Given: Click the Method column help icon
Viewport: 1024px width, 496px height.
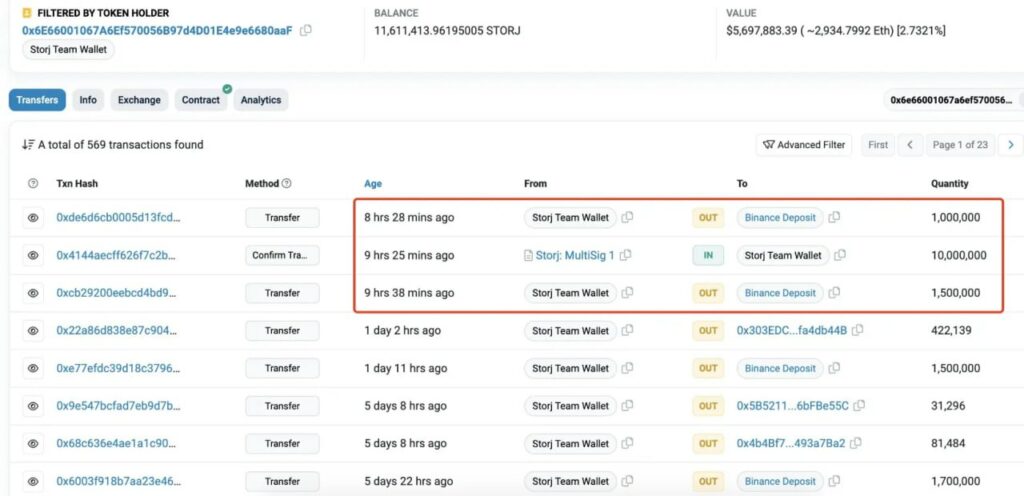Looking at the screenshot, I should click(286, 184).
